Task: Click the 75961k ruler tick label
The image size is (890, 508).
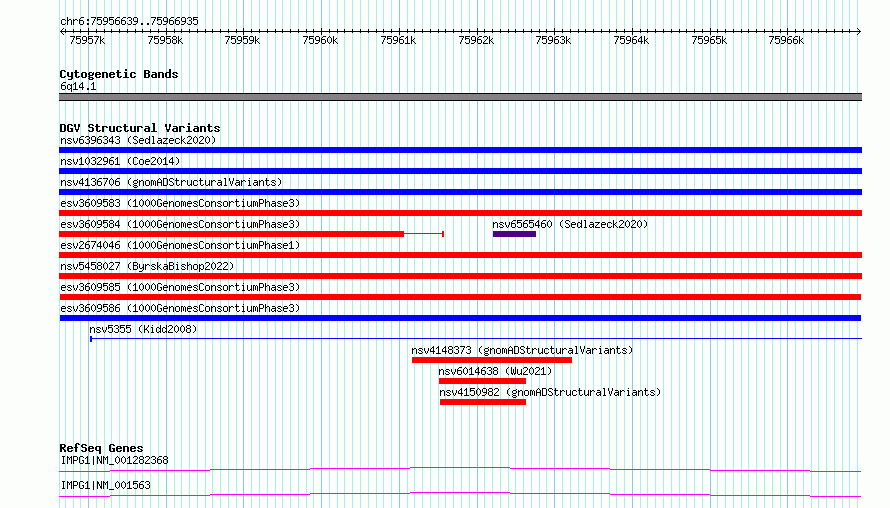Action: [x=398, y=40]
